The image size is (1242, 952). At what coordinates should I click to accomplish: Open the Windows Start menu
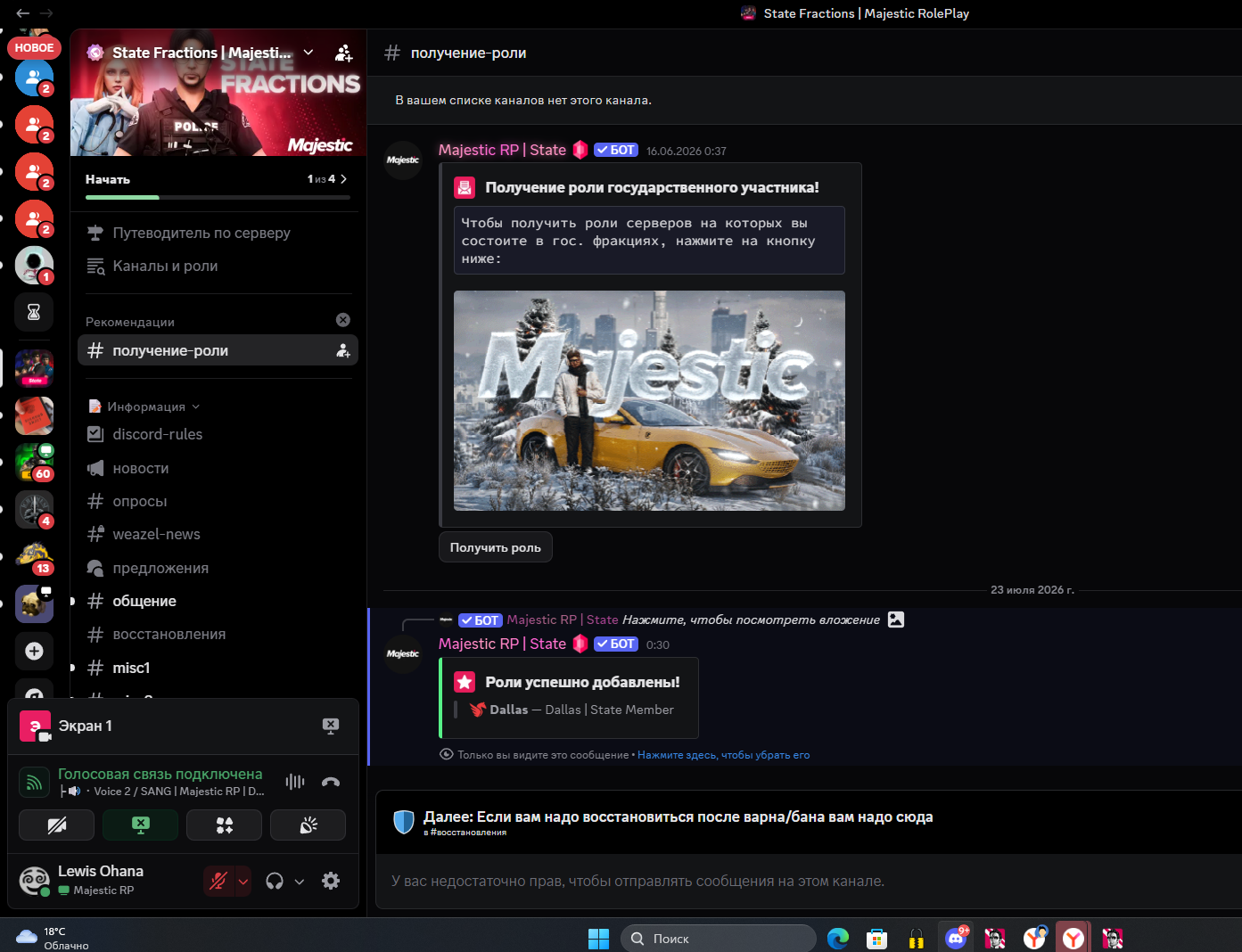(x=598, y=938)
